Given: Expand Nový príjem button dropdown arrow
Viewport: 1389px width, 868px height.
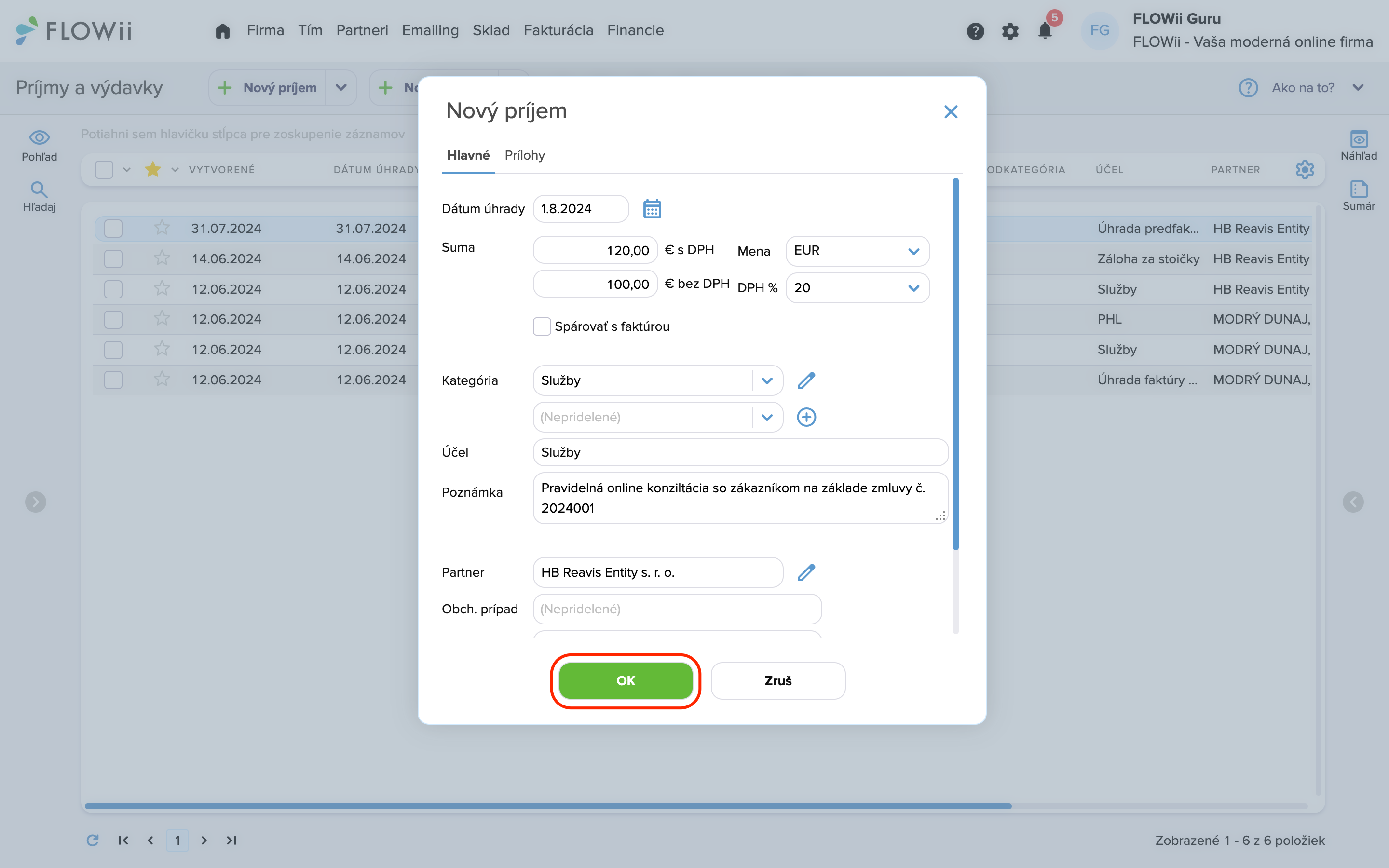Looking at the screenshot, I should pyautogui.click(x=341, y=88).
